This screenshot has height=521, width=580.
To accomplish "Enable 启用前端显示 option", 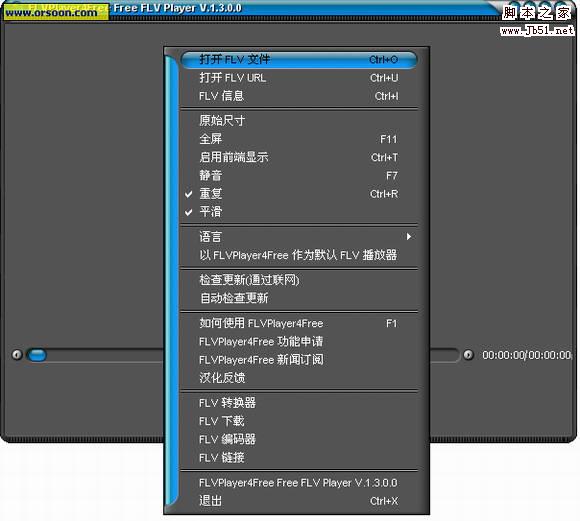I will [299, 157].
